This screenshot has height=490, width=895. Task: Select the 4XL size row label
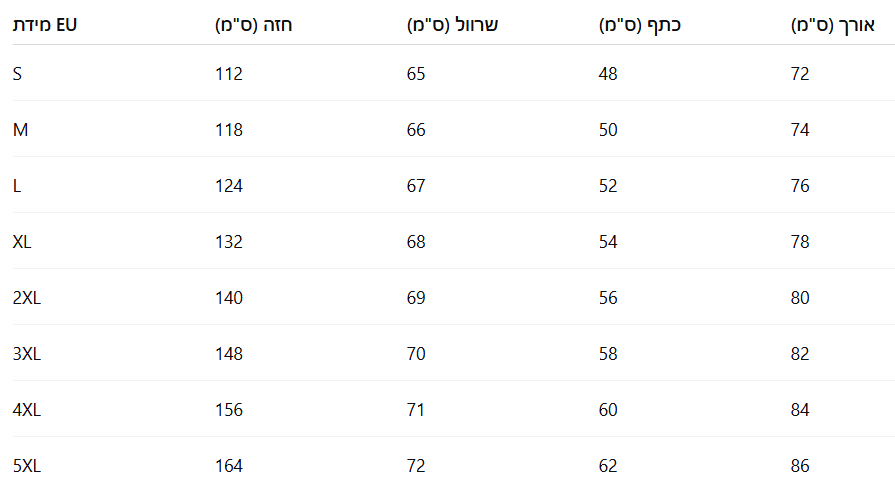(x=27, y=410)
